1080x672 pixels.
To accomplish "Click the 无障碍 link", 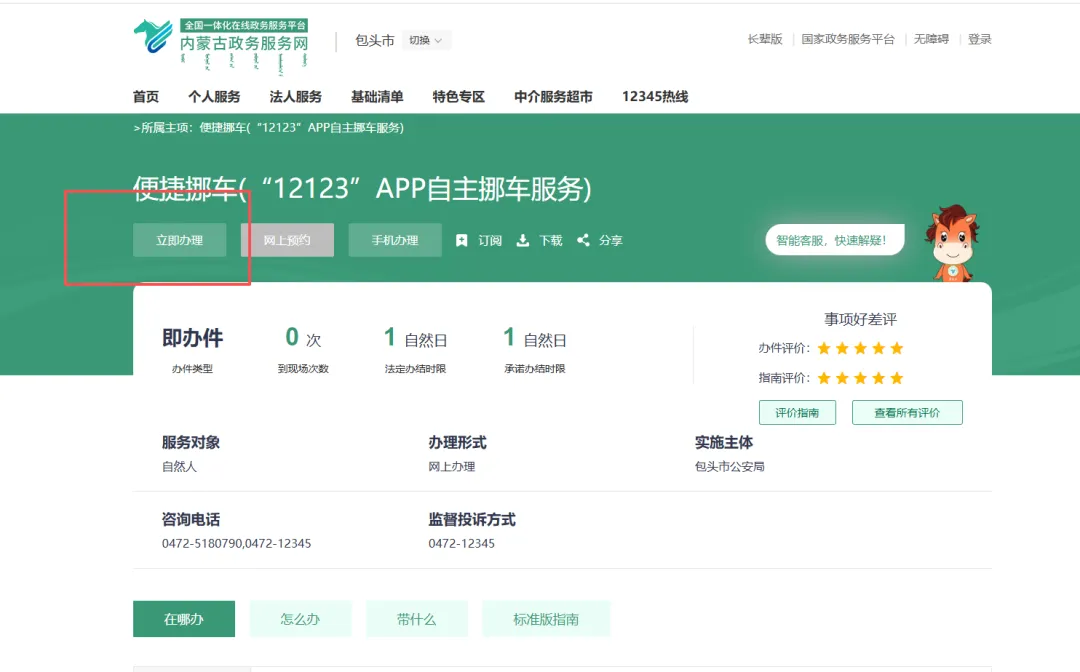I will tap(931, 39).
